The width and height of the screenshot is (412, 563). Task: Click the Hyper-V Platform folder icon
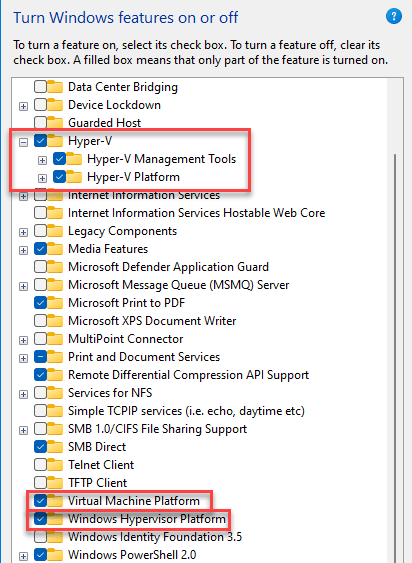[74, 177]
